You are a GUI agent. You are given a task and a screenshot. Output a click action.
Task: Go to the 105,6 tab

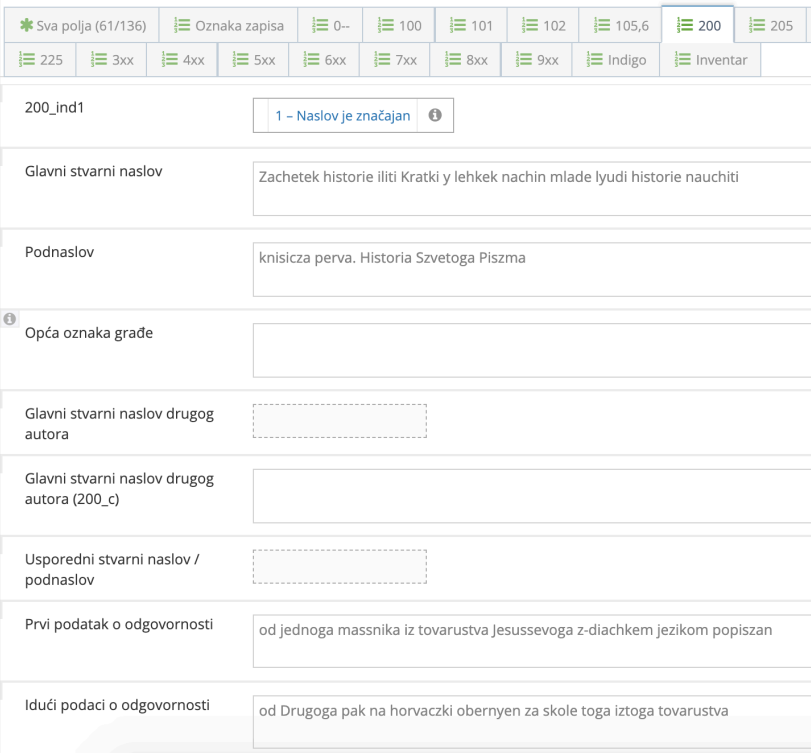623,25
